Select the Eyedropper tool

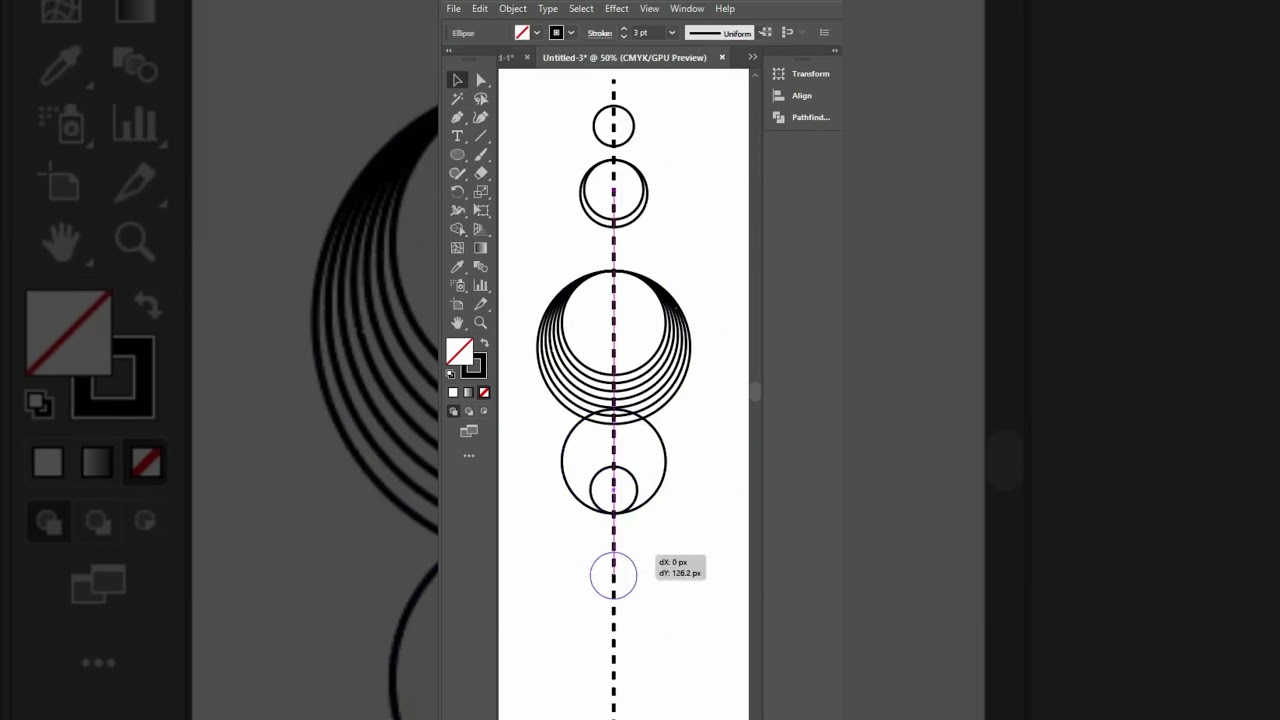[x=457, y=267]
